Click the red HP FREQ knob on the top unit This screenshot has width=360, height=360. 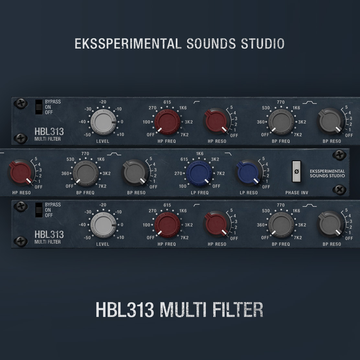click(167, 122)
